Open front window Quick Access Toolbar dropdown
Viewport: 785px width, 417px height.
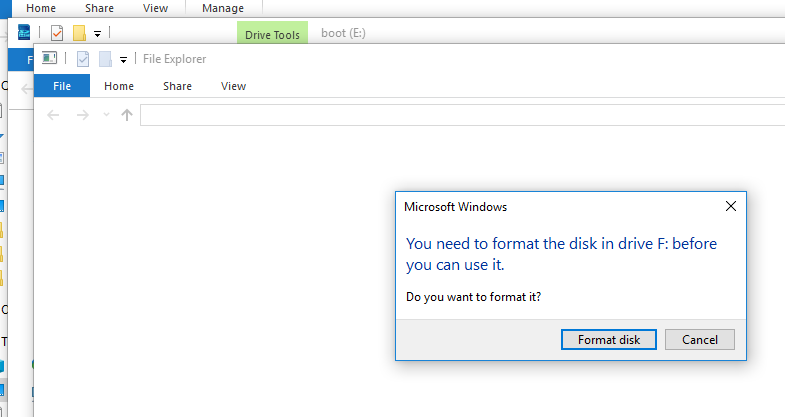click(123, 60)
